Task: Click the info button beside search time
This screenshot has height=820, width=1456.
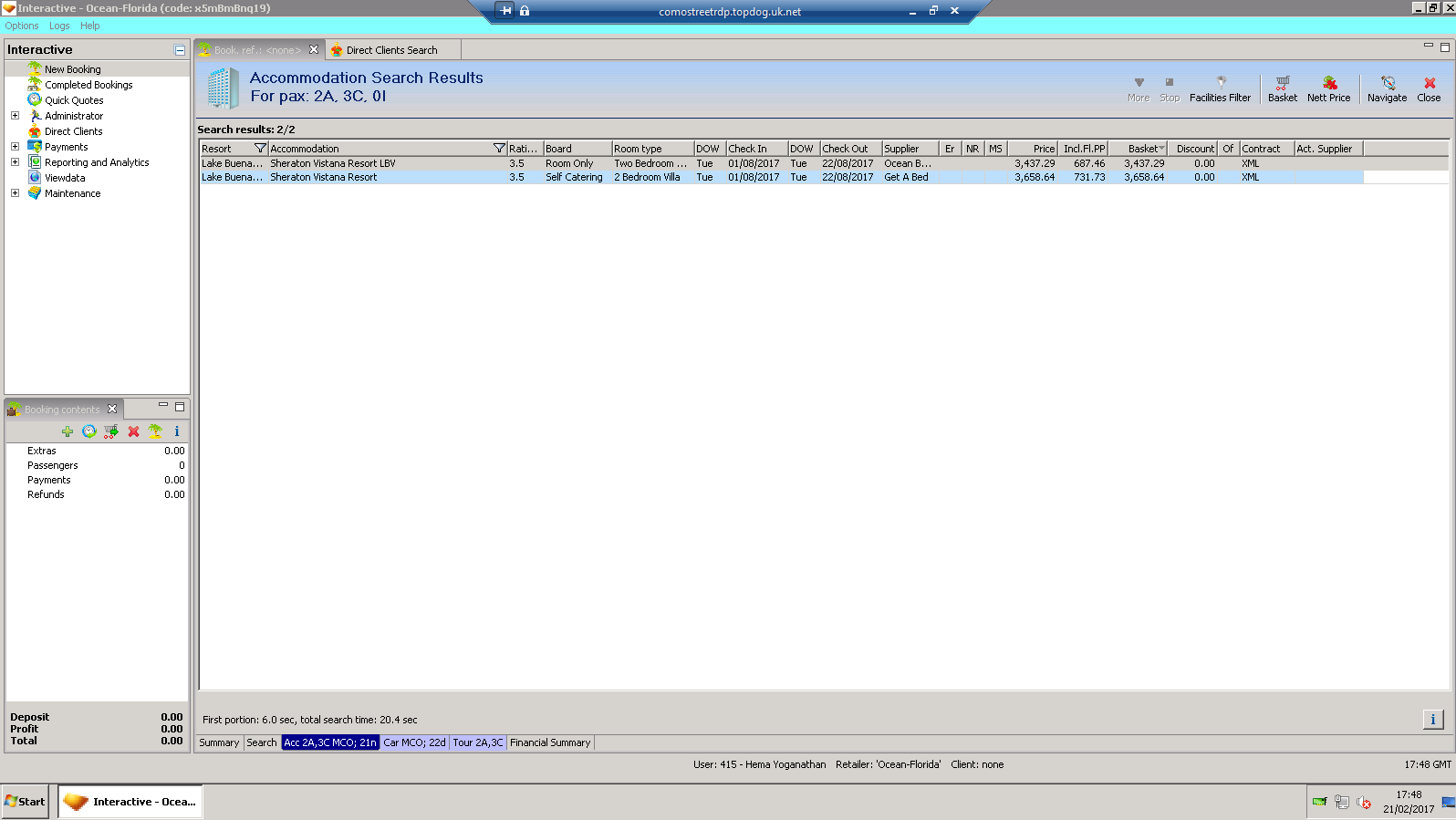Action: [1433, 720]
